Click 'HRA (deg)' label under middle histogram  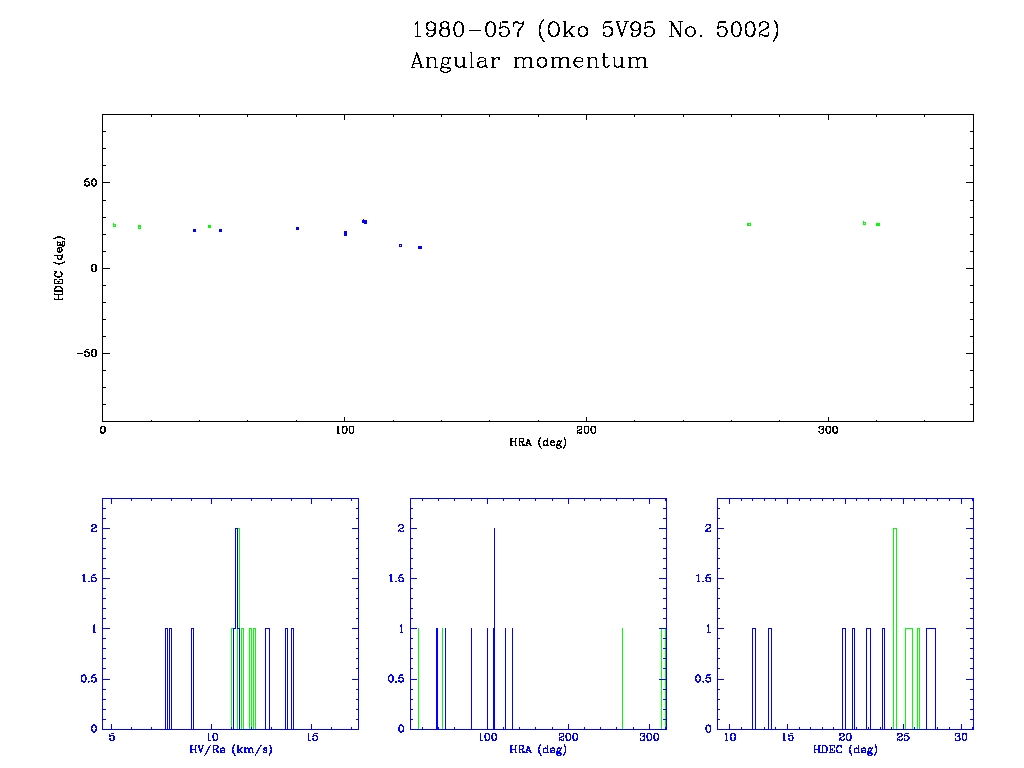pos(537,749)
